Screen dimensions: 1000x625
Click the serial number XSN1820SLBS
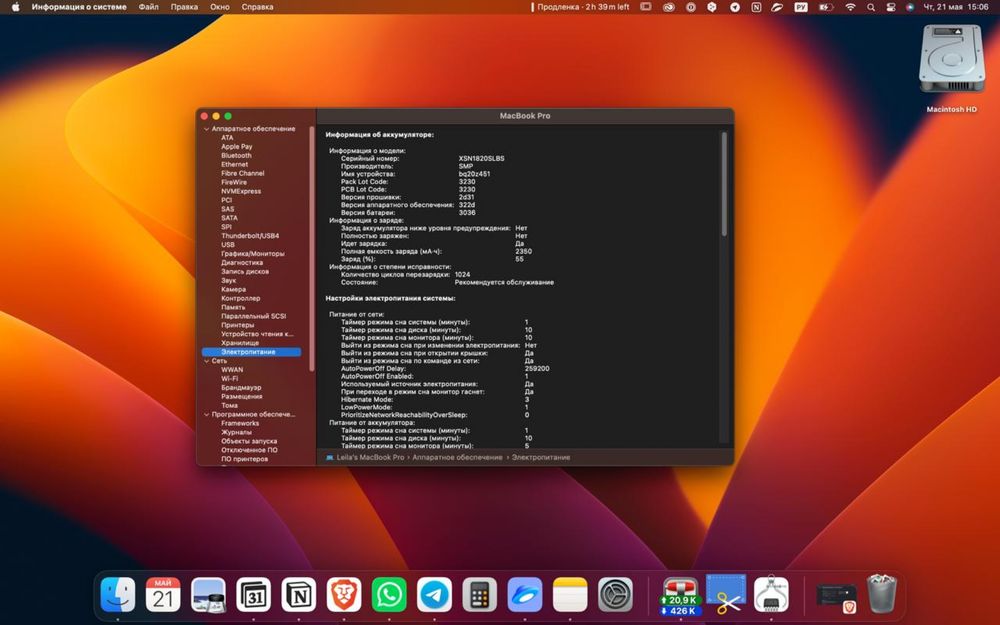482,158
